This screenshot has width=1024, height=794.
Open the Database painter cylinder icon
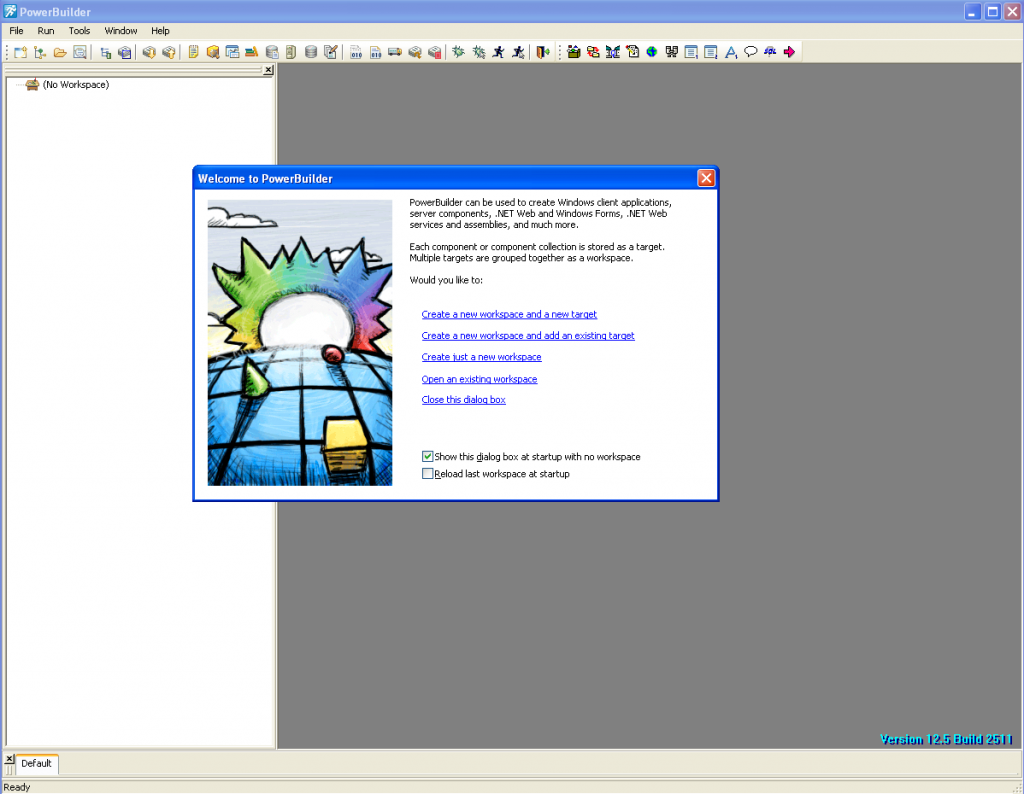(x=311, y=52)
